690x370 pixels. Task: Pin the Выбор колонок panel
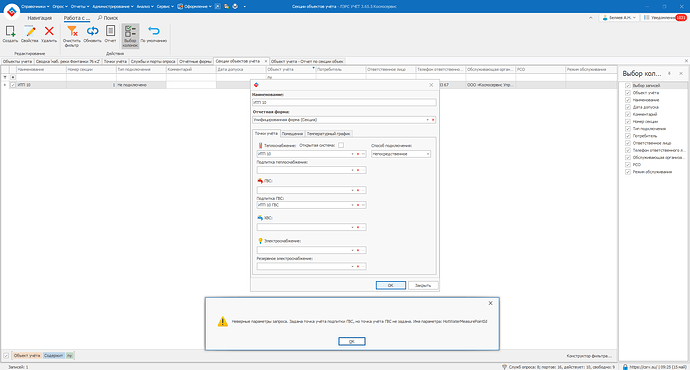669,73
